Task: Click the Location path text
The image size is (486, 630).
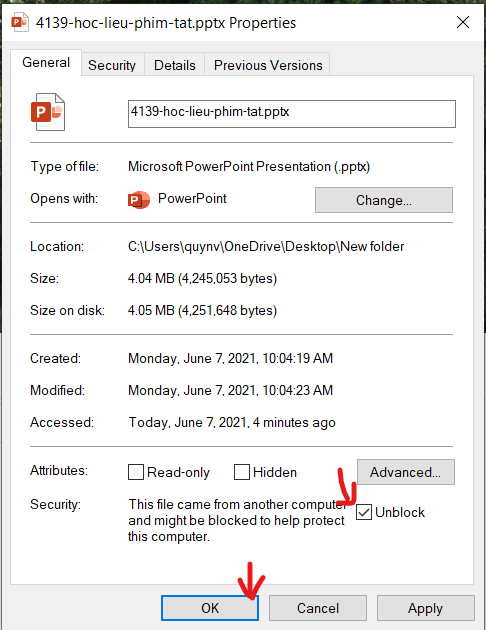Action: [x=266, y=246]
